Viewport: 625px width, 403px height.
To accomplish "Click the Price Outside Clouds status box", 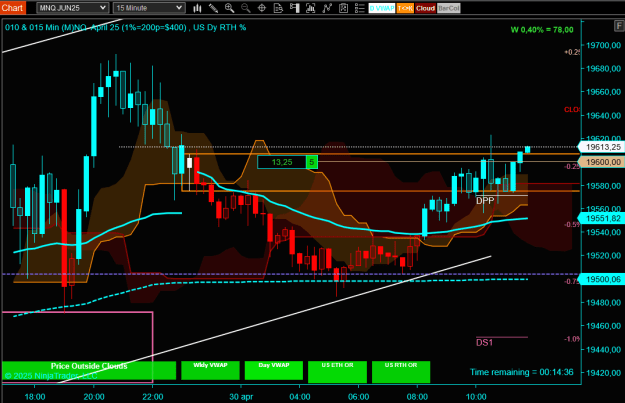I will 89,370.
